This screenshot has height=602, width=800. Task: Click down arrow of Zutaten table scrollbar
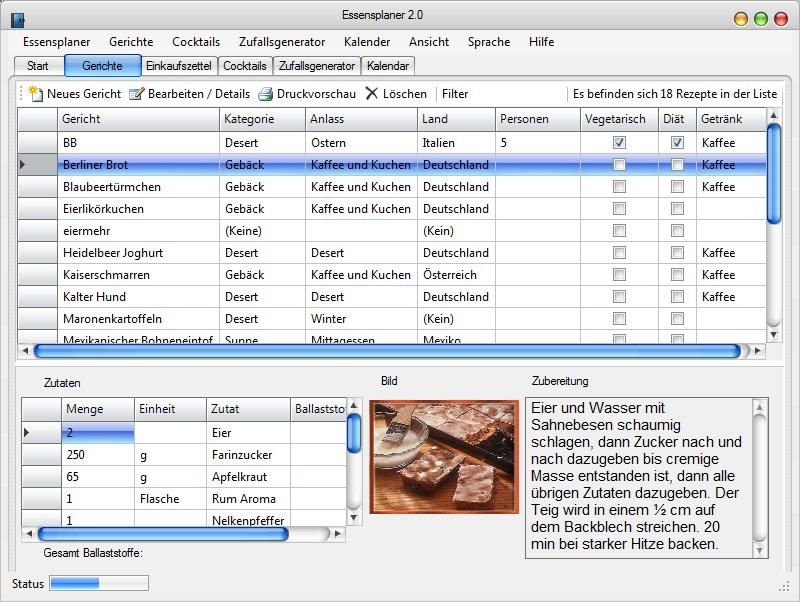(353, 518)
